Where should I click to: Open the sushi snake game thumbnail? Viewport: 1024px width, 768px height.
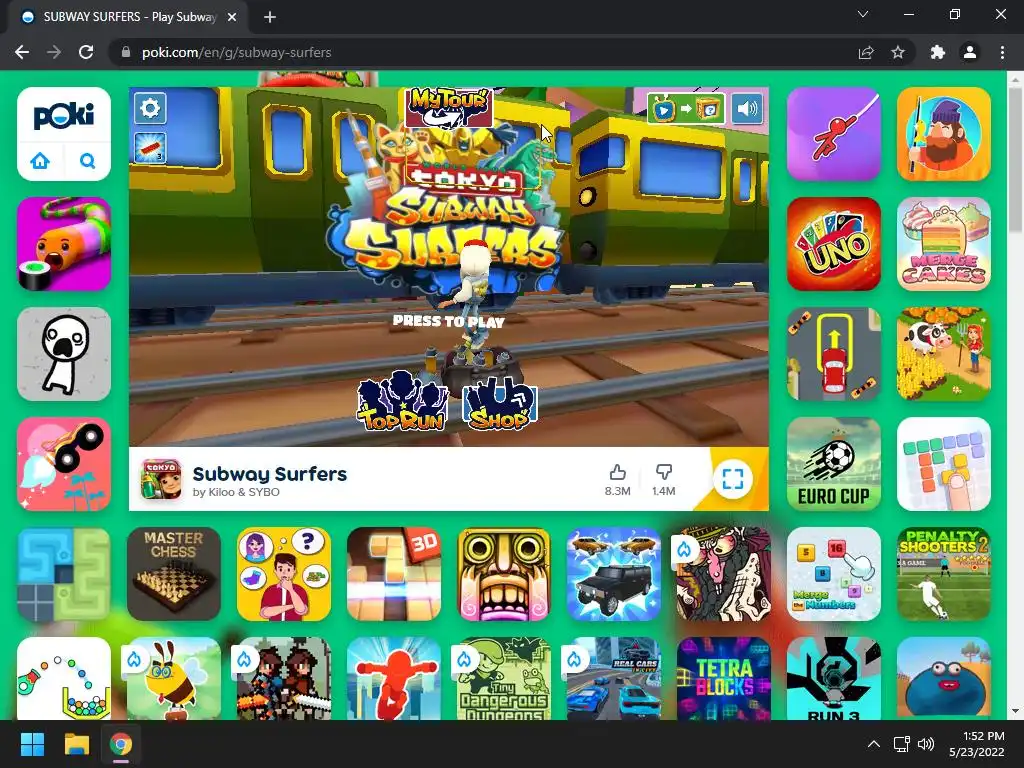click(x=64, y=244)
